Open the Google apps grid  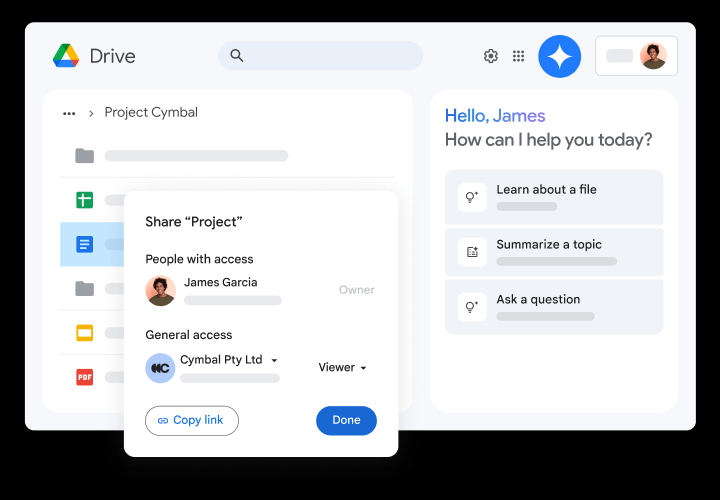click(518, 56)
